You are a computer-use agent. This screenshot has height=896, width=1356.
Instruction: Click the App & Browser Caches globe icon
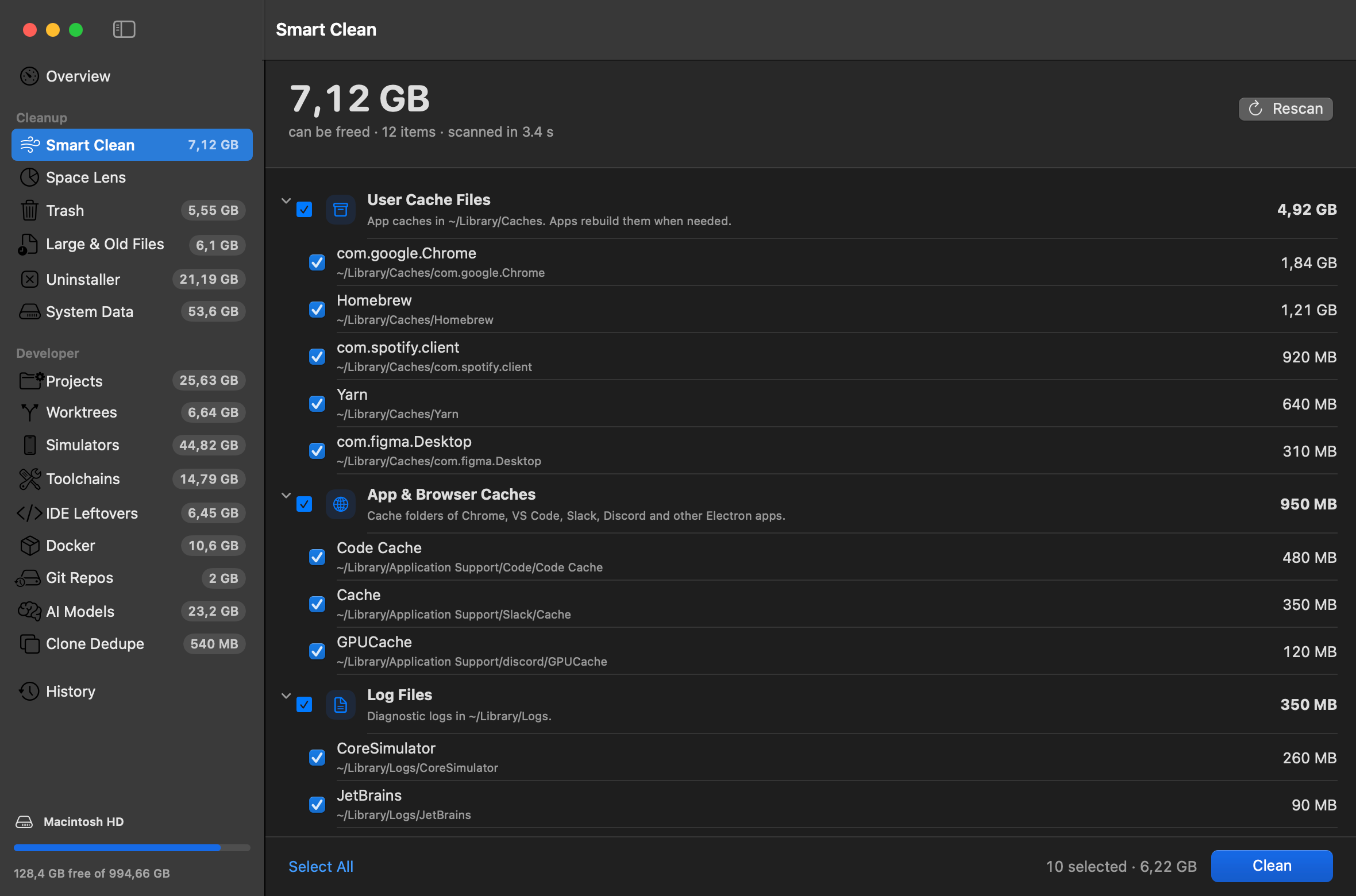click(341, 504)
